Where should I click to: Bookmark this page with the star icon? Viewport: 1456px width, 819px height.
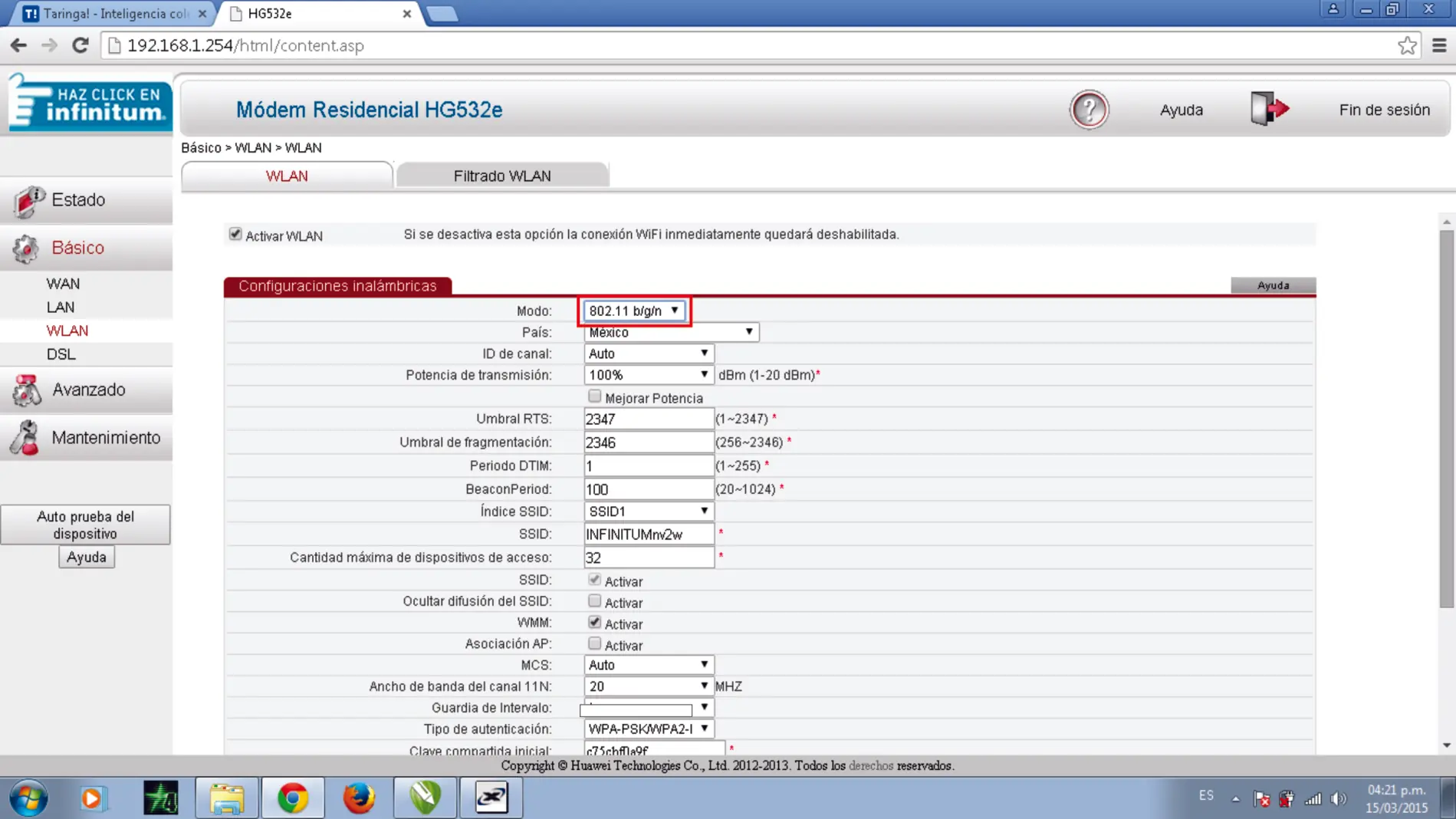point(1407,45)
